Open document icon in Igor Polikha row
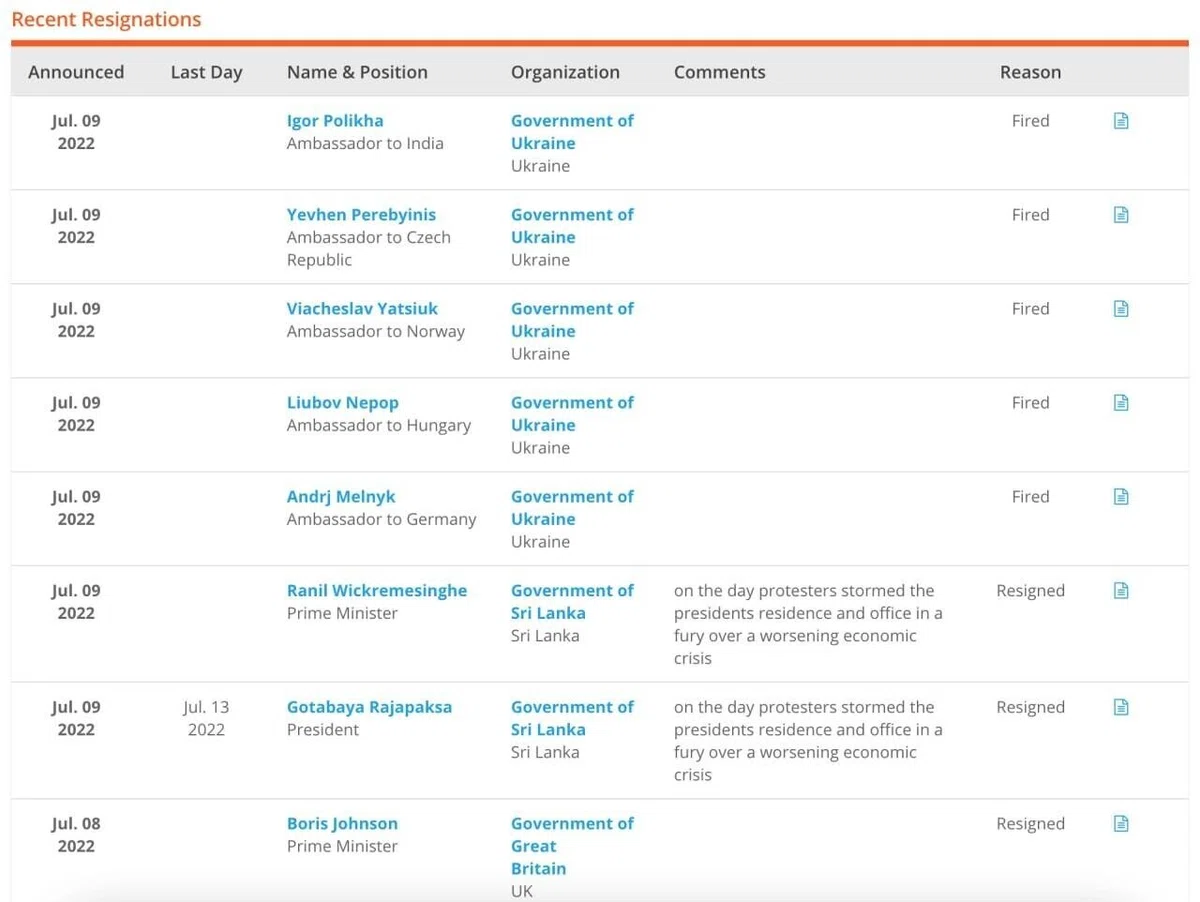The height and width of the screenshot is (902, 1200). coord(1121,121)
